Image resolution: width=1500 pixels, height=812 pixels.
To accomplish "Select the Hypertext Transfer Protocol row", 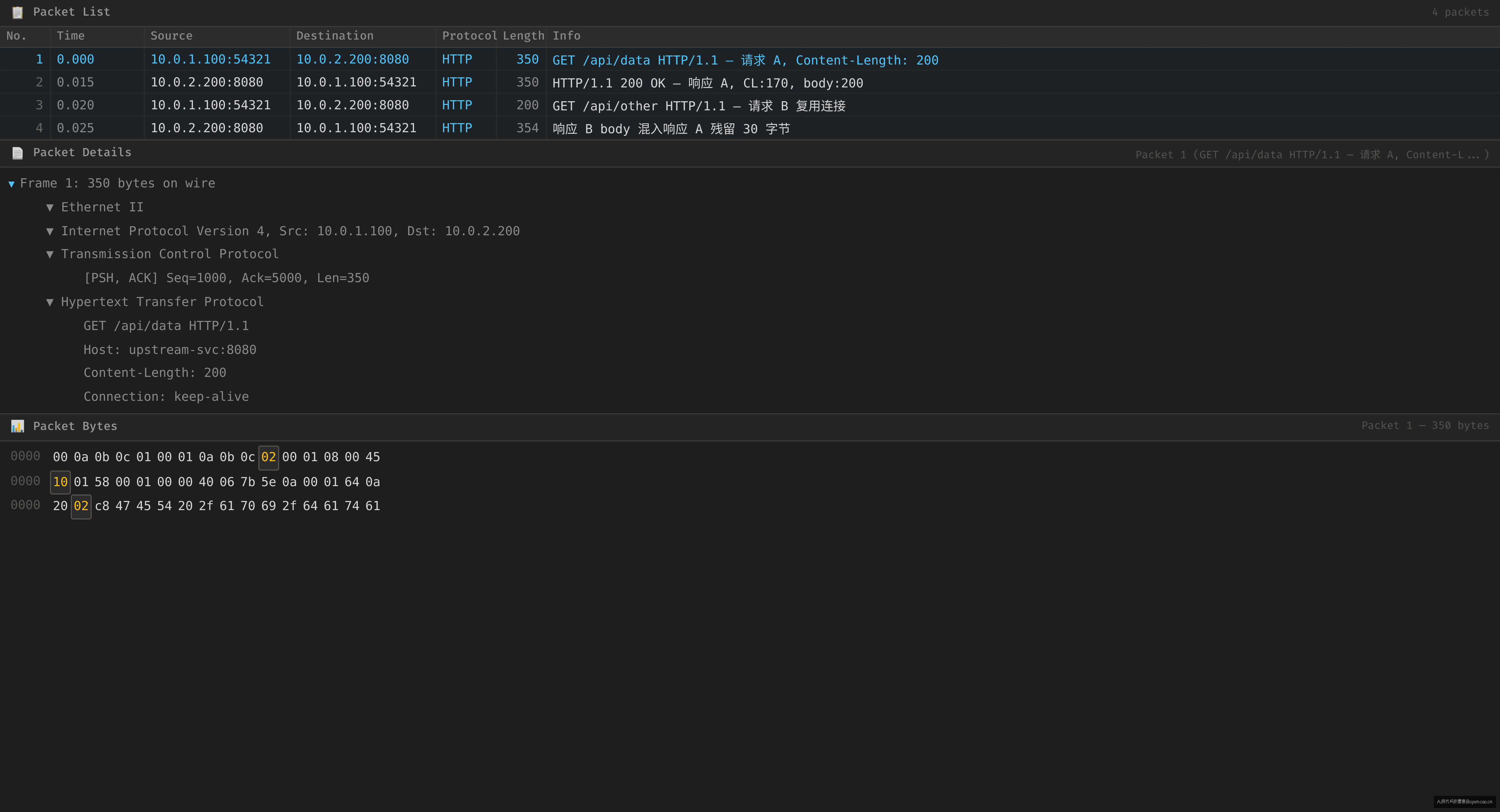I will point(162,302).
